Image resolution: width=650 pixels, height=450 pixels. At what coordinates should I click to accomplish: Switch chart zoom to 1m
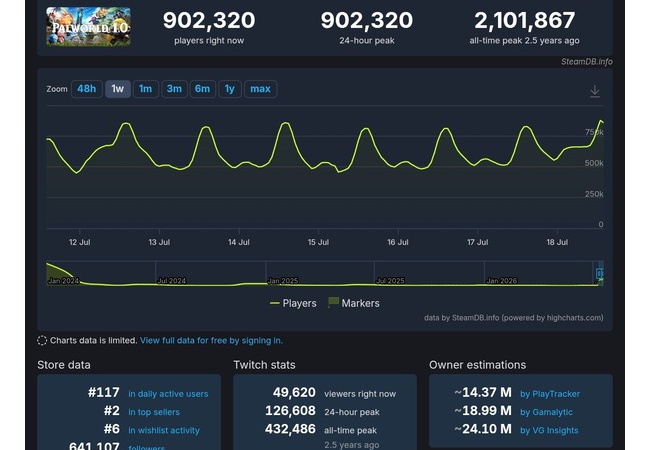[146, 89]
